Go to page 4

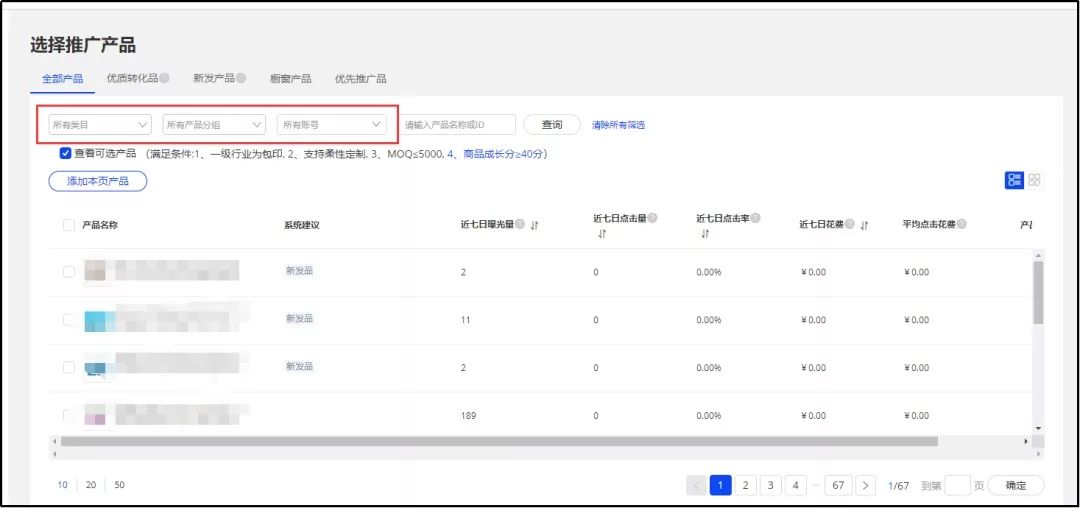point(796,485)
